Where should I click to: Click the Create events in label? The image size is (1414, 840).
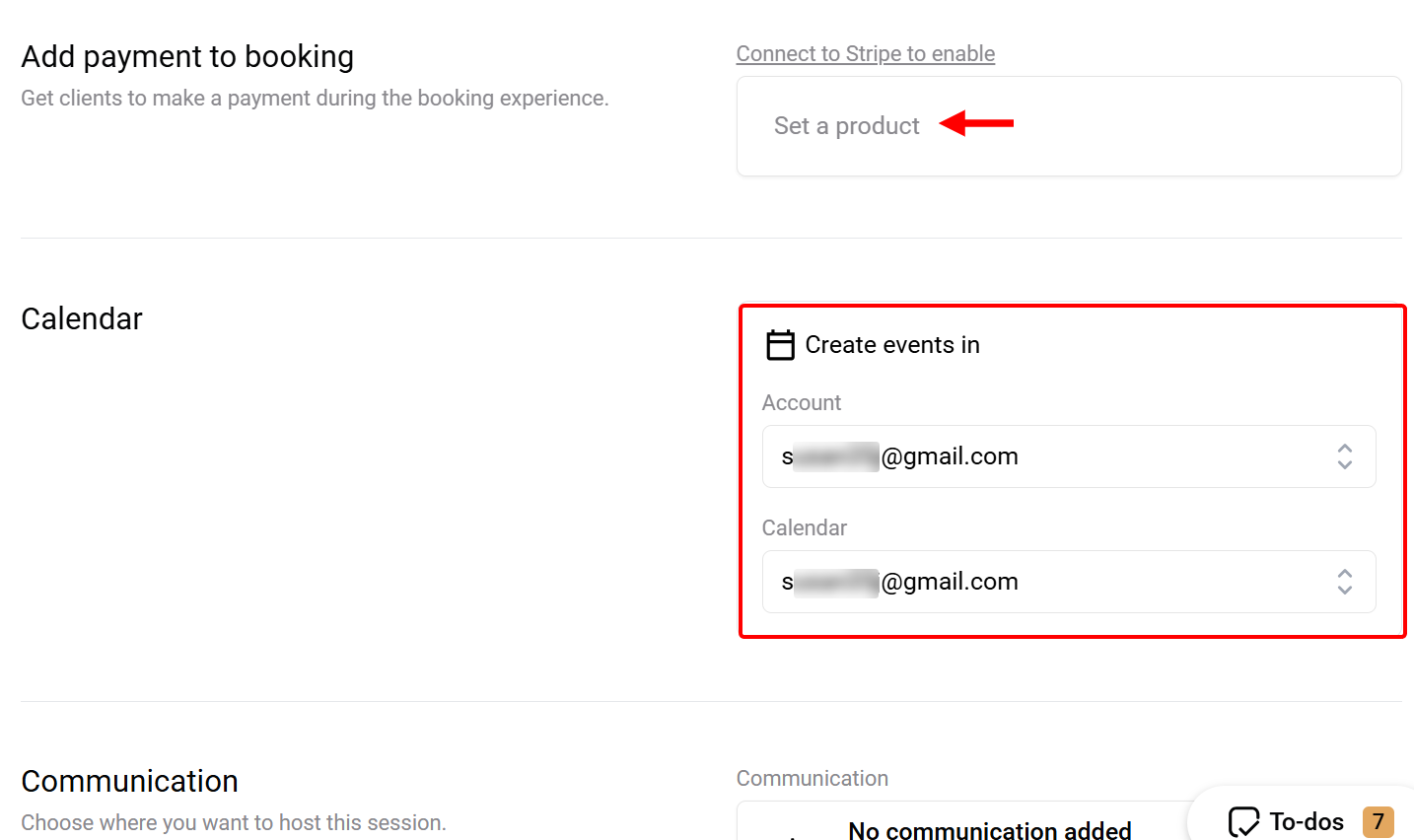tap(891, 345)
